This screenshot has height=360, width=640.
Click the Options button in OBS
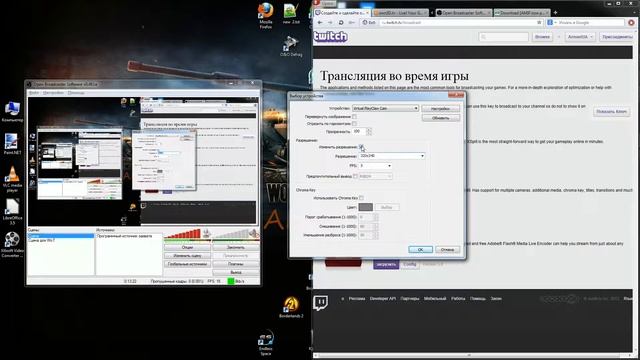point(187,247)
